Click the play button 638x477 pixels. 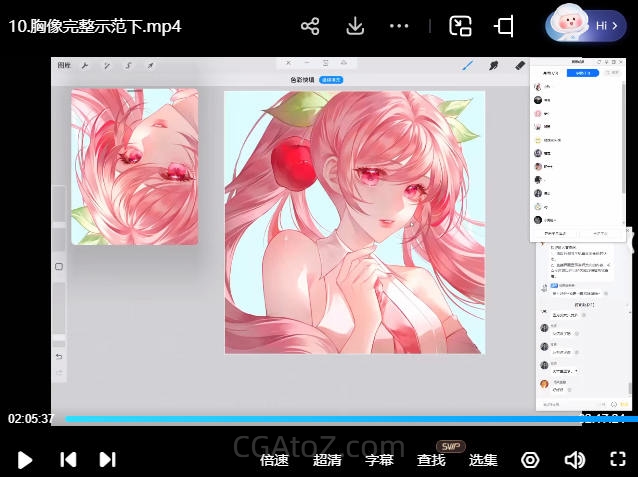pyautogui.click(x=25, y=459)
